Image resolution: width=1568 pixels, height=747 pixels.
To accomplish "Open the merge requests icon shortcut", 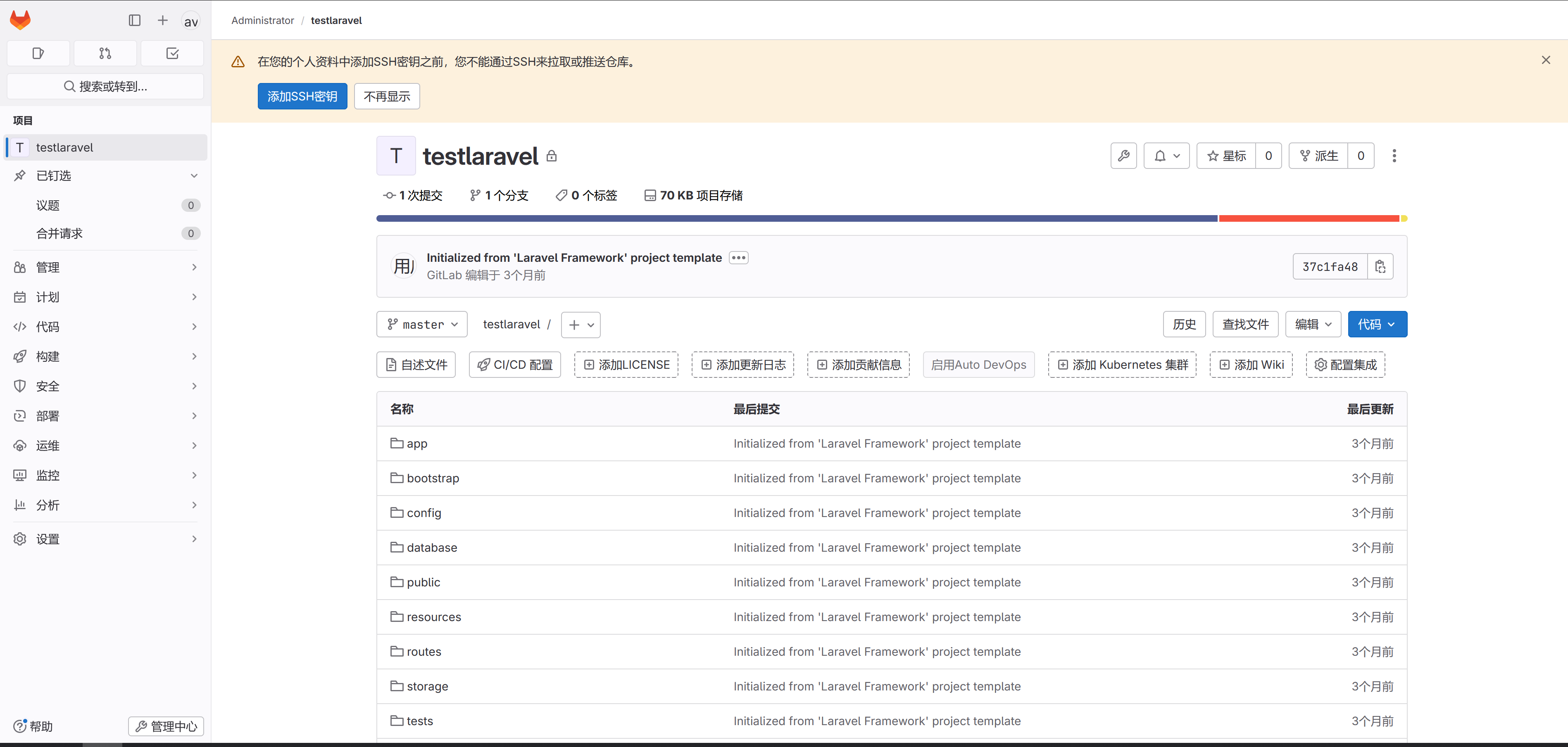I will 105,54.
